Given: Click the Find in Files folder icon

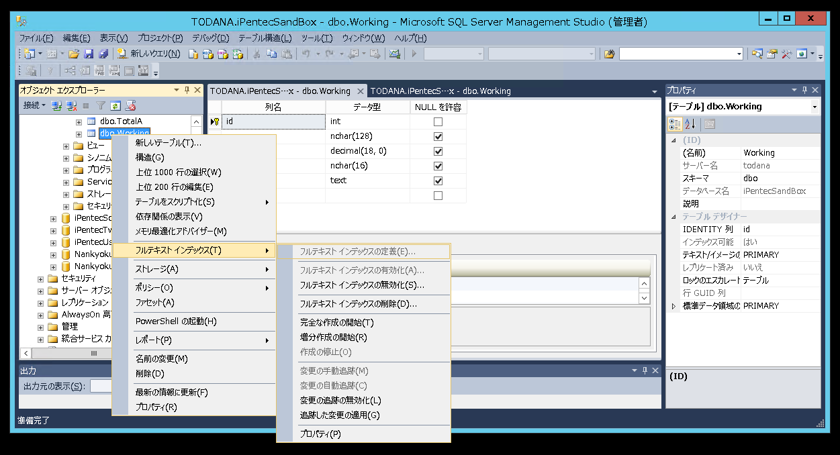Looking at the screenshot, I should (x=609, y=54).
